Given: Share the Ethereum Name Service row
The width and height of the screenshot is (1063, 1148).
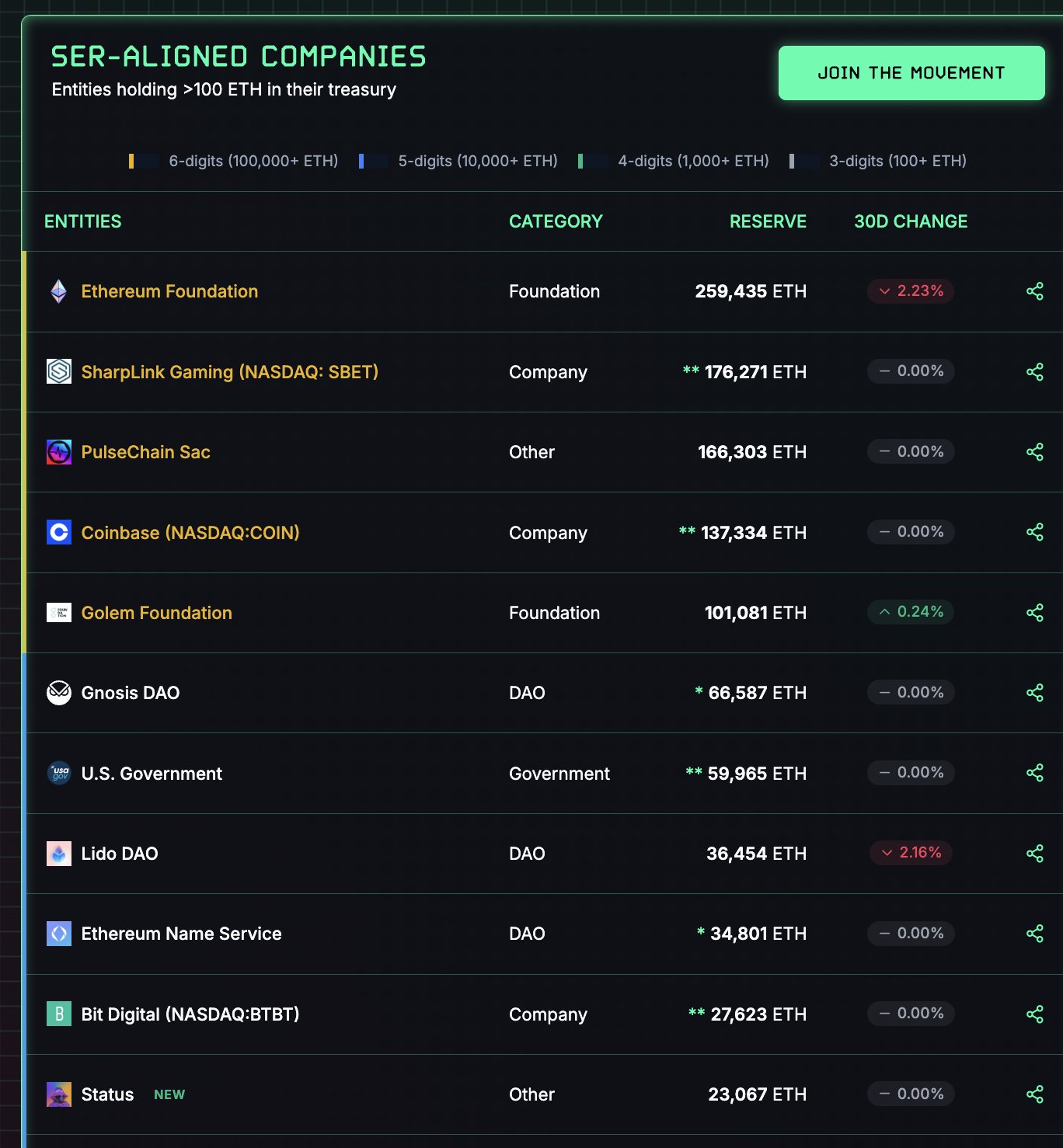Looking at the screenshot, I should pos(1035,934).
